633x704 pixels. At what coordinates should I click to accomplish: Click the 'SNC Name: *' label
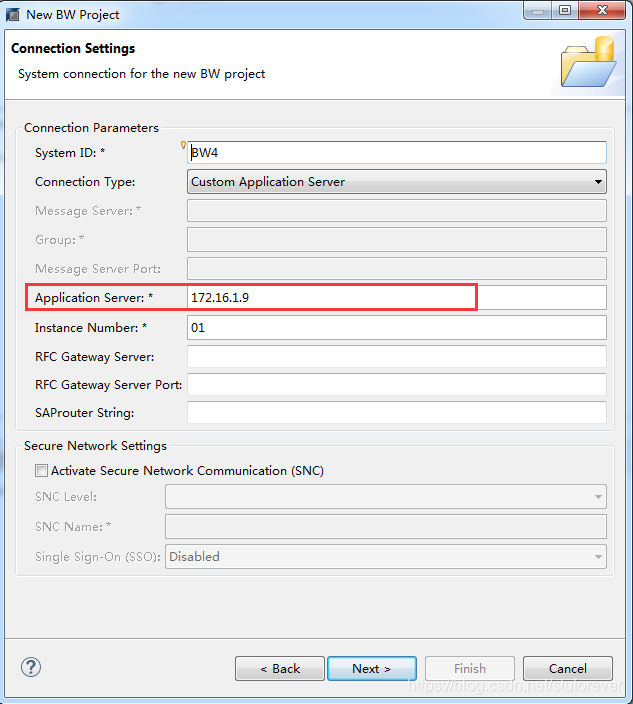(73, 527)
